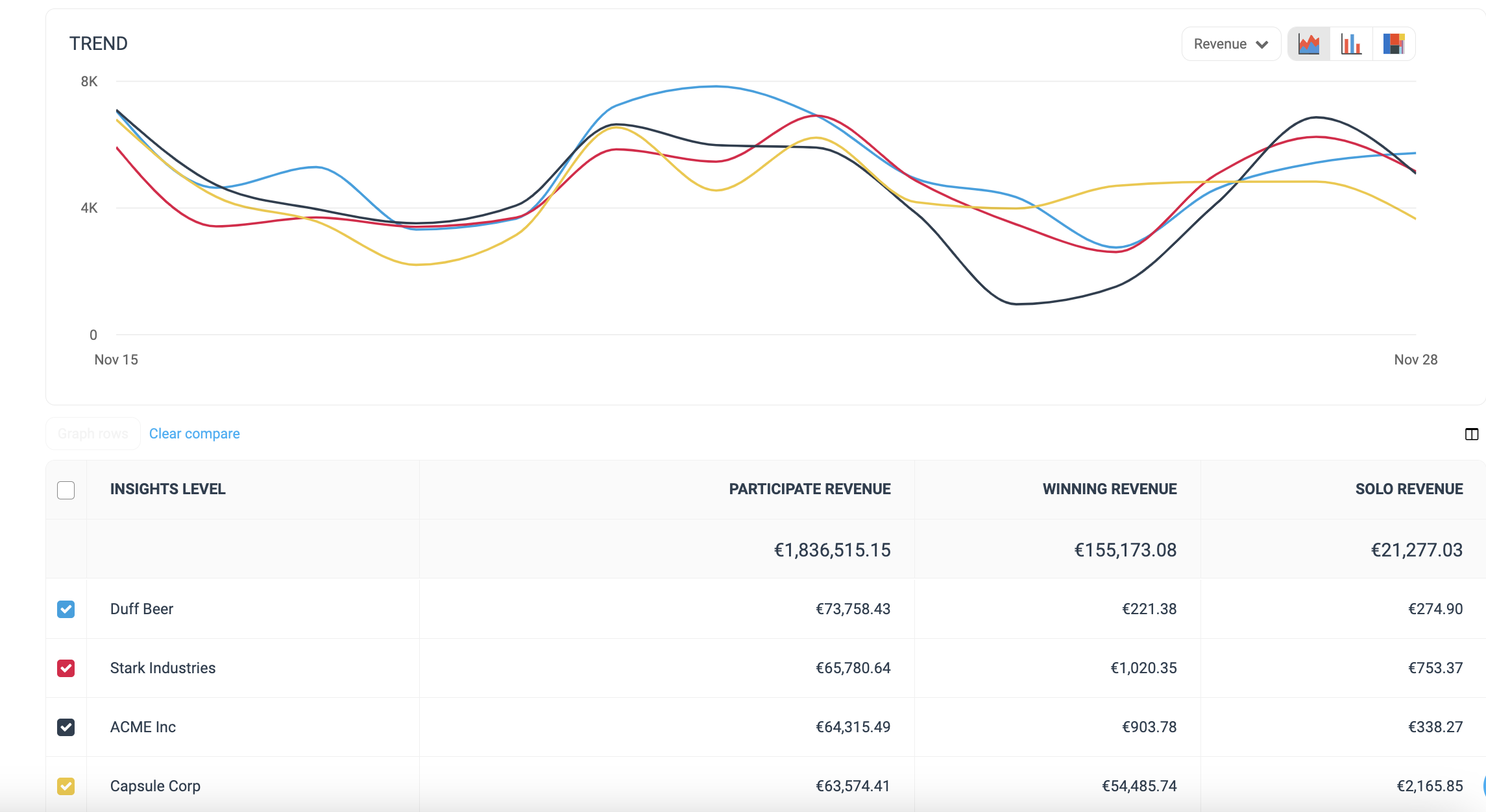Click Stark Industries winning value €1,020.35
The image size is (1486, 812).
(x=1143, y=668)
